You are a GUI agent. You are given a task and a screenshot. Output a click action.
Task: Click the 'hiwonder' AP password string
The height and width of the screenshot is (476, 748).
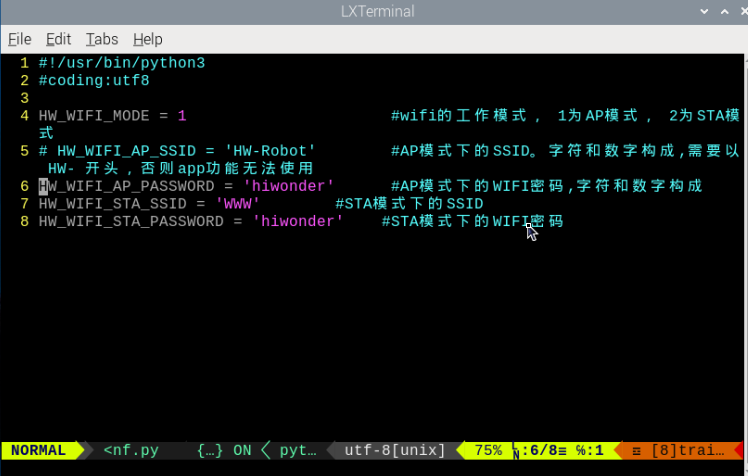click(289, 186)
